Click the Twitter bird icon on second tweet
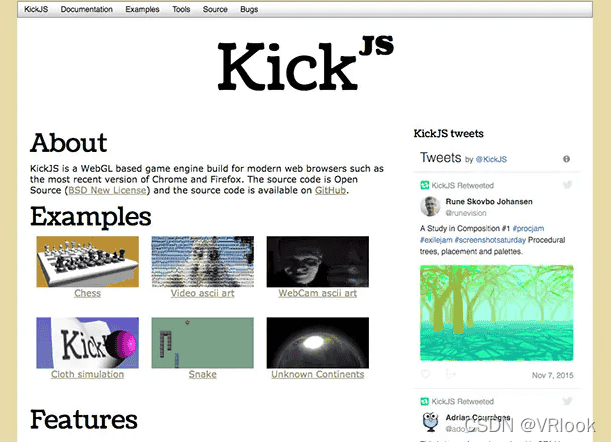Image resolution: width=611 pixels, height=442 pixels. (567, 400)
